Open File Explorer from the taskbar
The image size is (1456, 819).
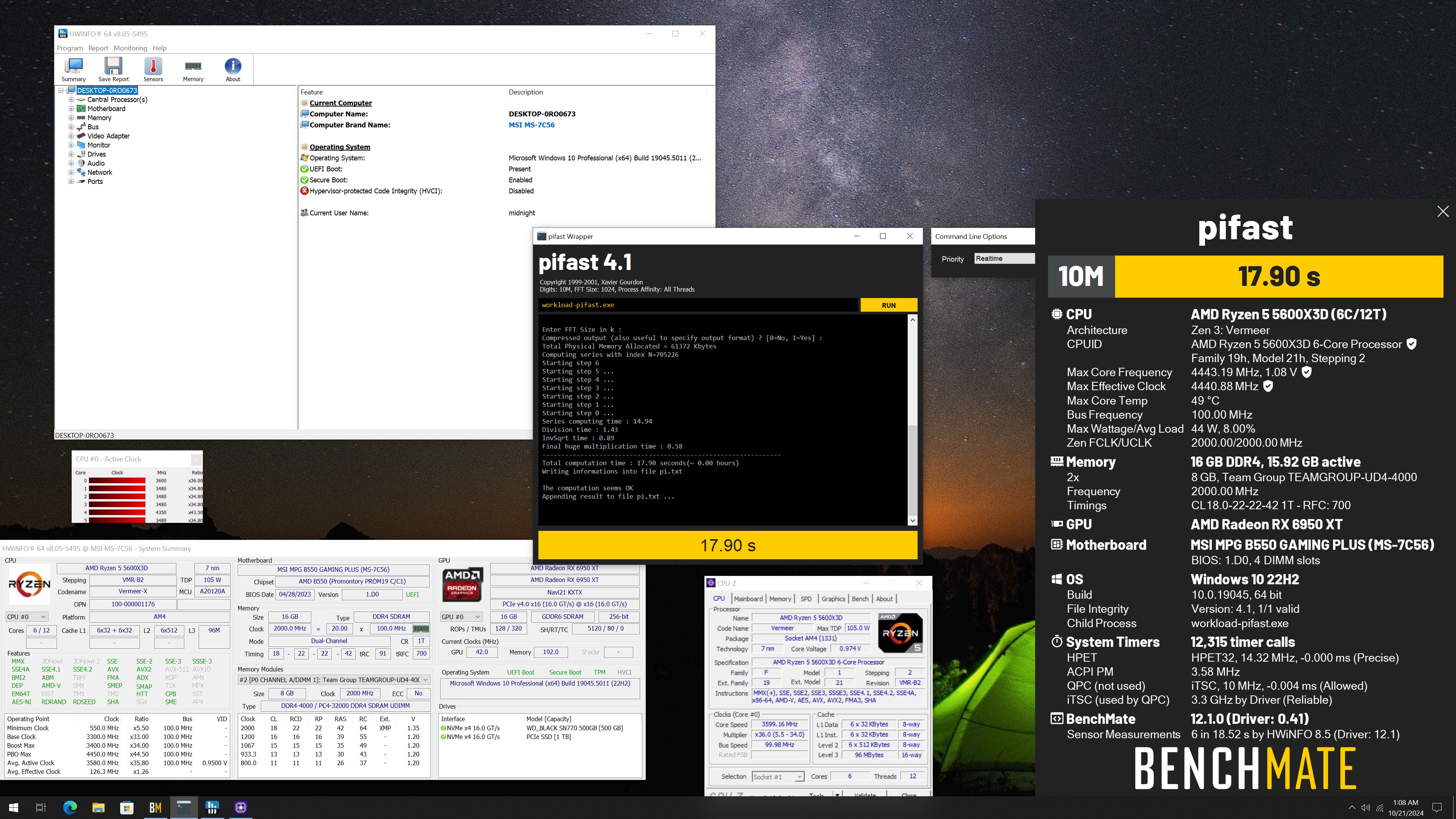click(98, 807)
